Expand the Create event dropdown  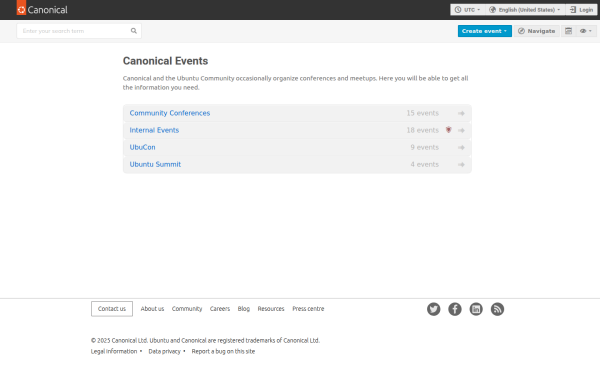click(x=484, y=31)
